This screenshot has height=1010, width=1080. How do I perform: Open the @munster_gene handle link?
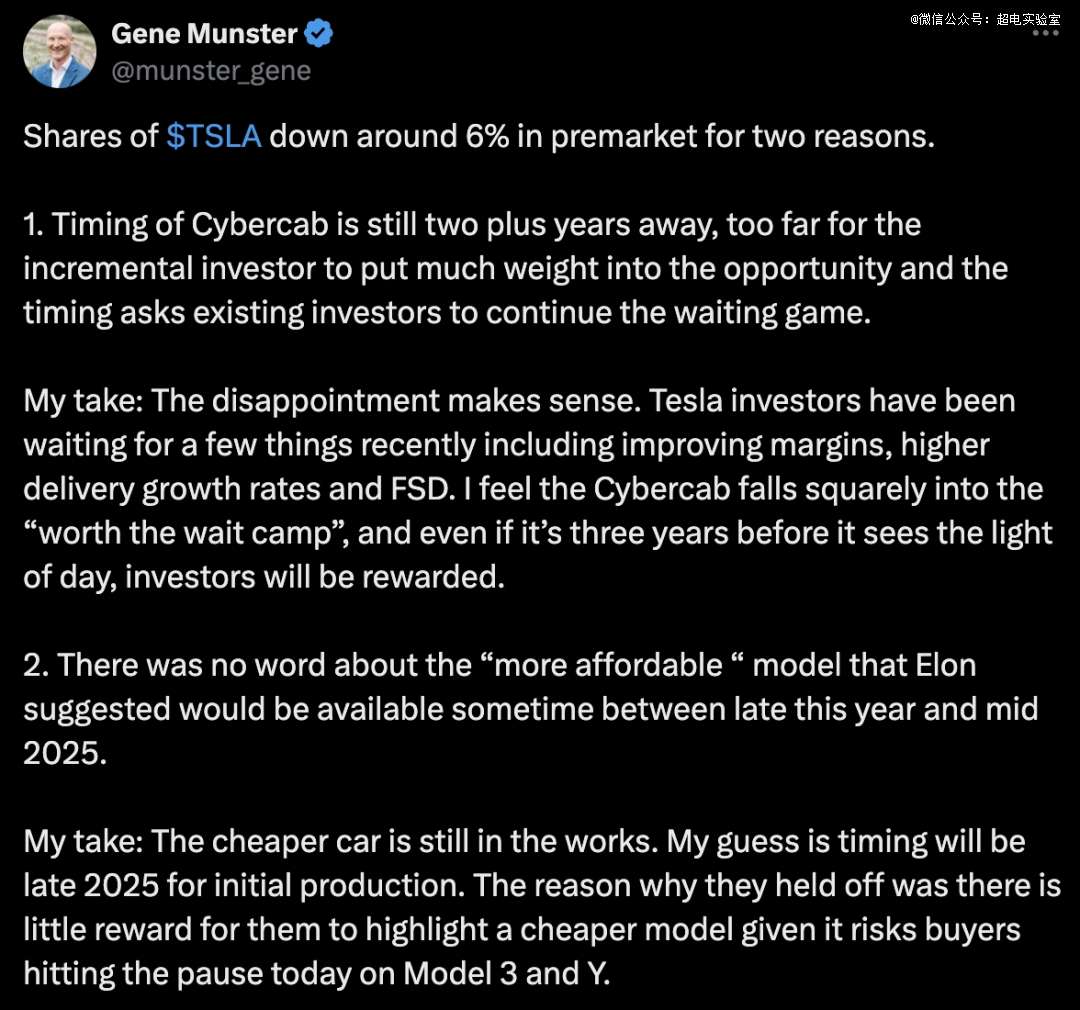tap(211, 71)
